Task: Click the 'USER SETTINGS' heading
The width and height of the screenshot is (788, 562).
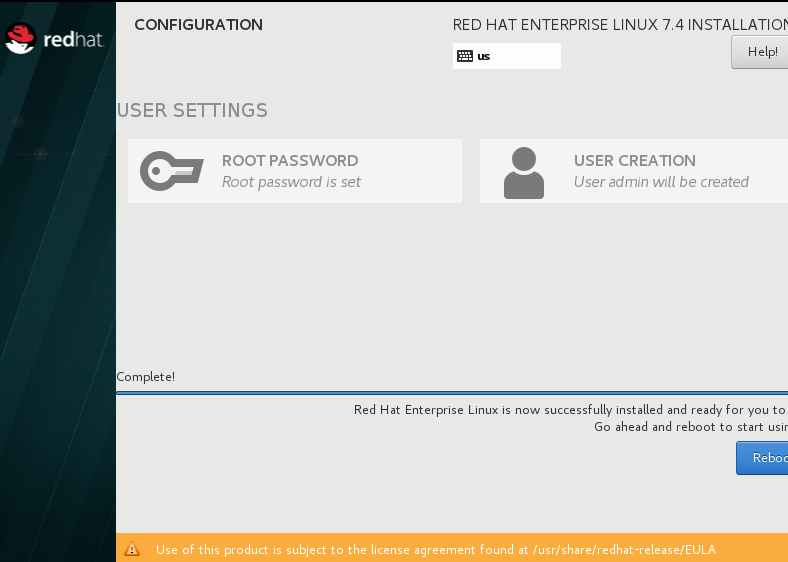Action: [192, 111]
